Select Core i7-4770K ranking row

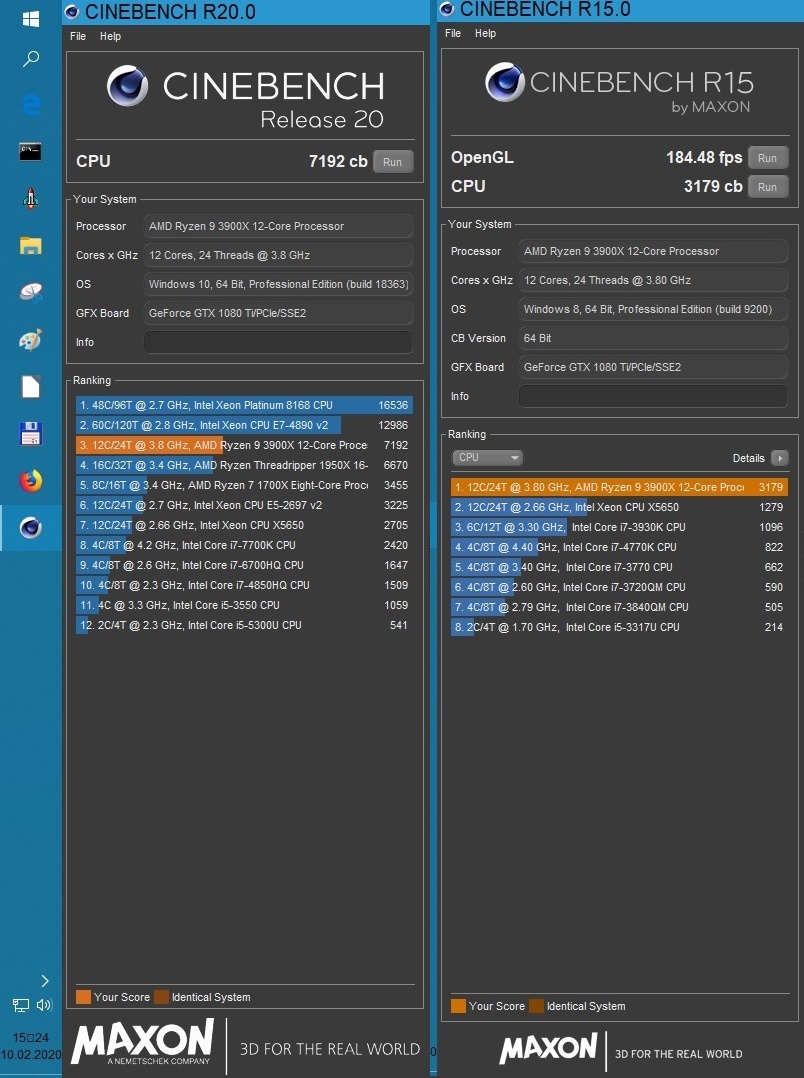pyautogui.click(x=619, y=547)
